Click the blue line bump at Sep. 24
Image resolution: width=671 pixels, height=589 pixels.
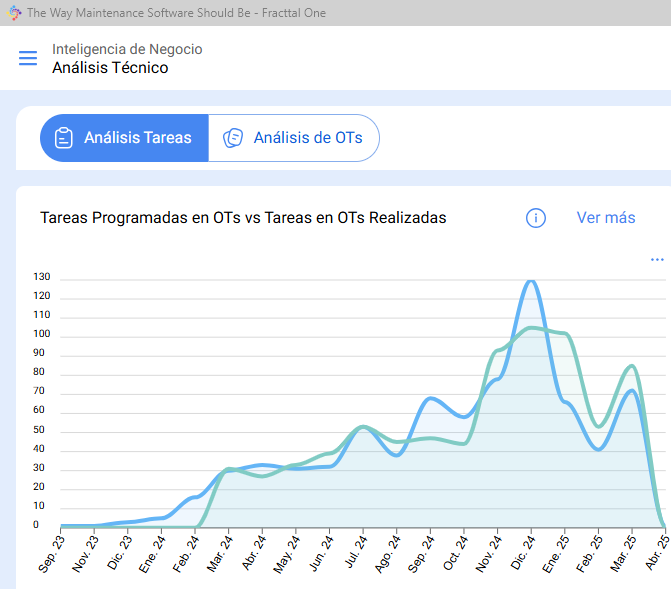(x=431, y=398)
